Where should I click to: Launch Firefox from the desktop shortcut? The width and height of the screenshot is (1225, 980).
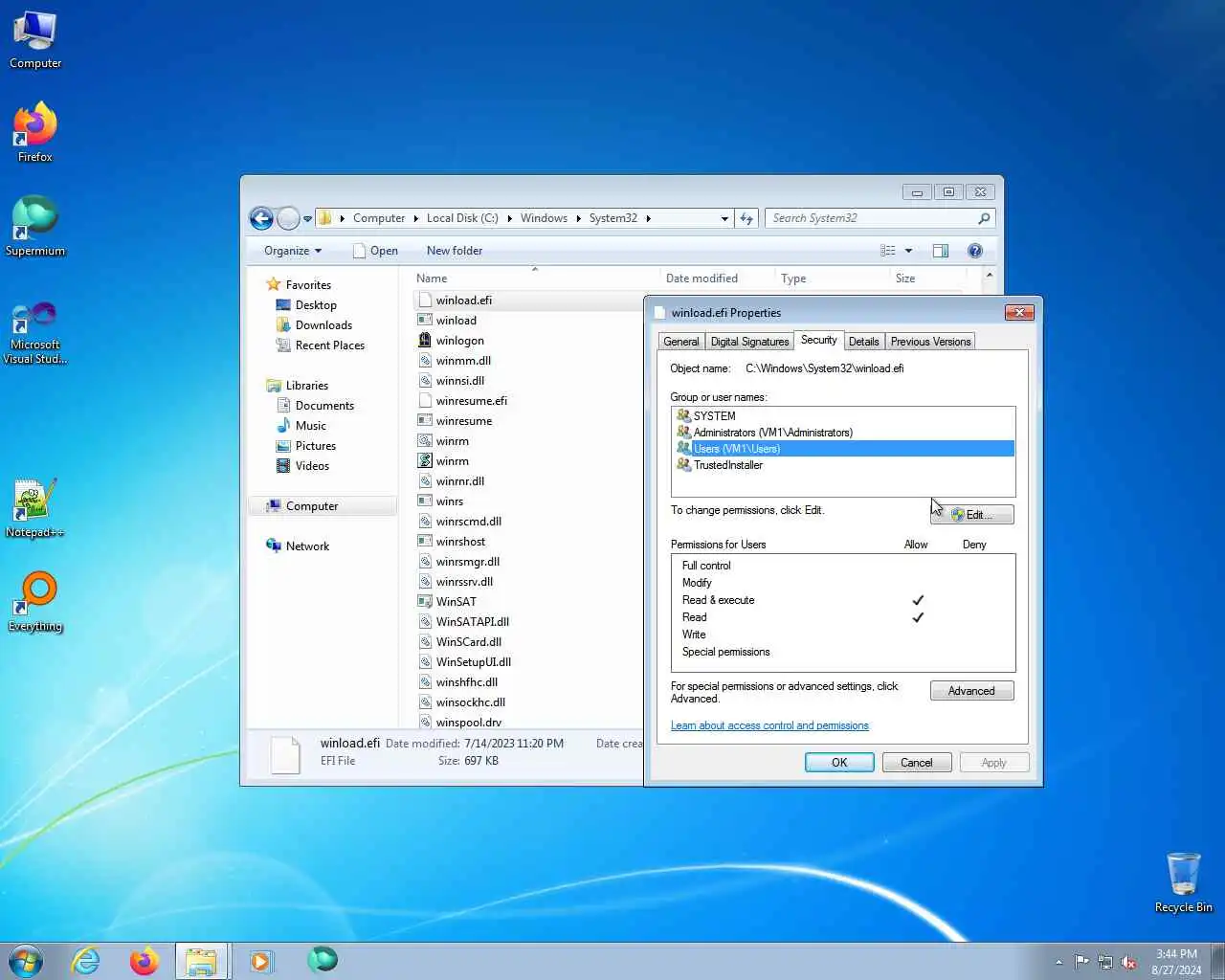[35, 132]
